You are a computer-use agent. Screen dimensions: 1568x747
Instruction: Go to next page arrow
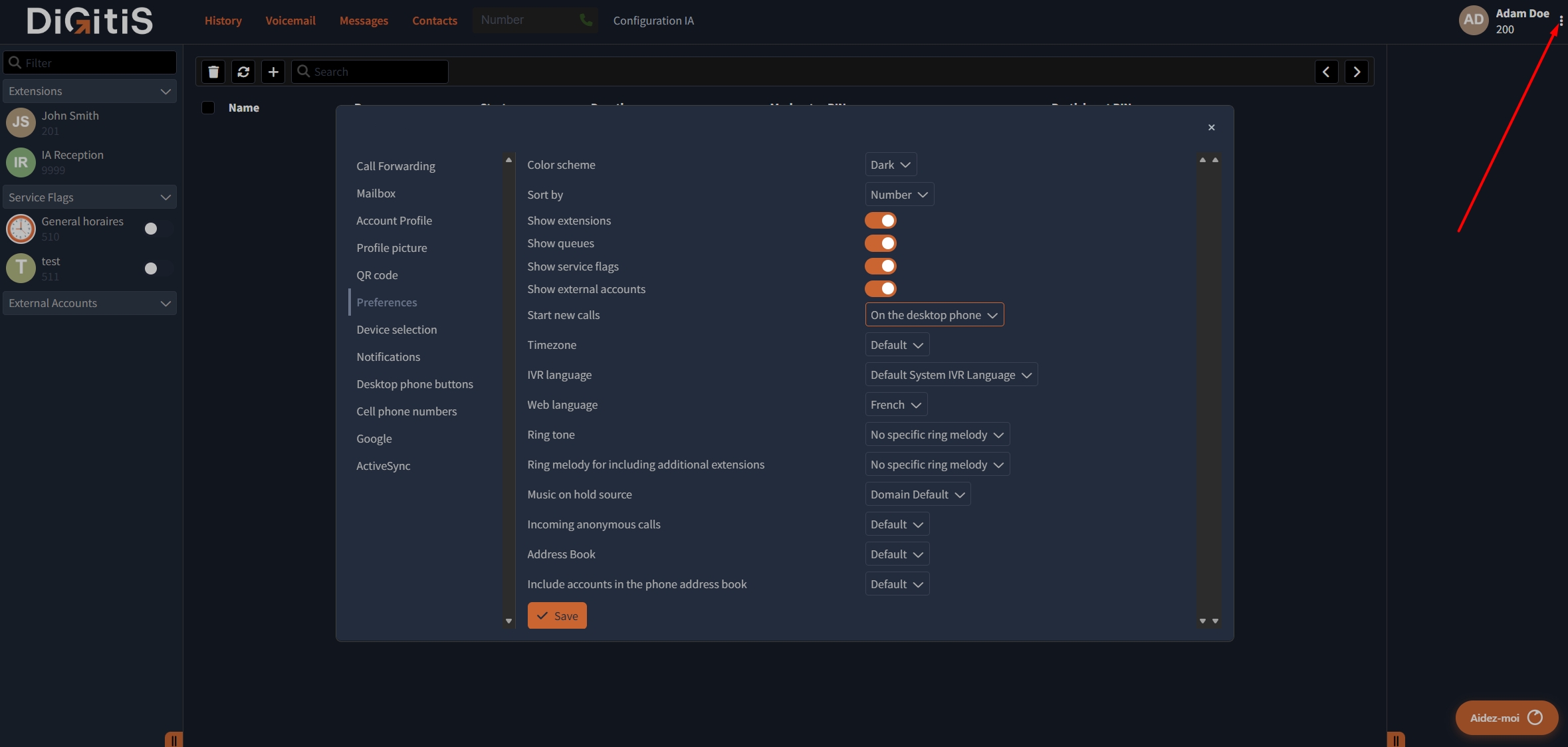(x=1357, y=72)
